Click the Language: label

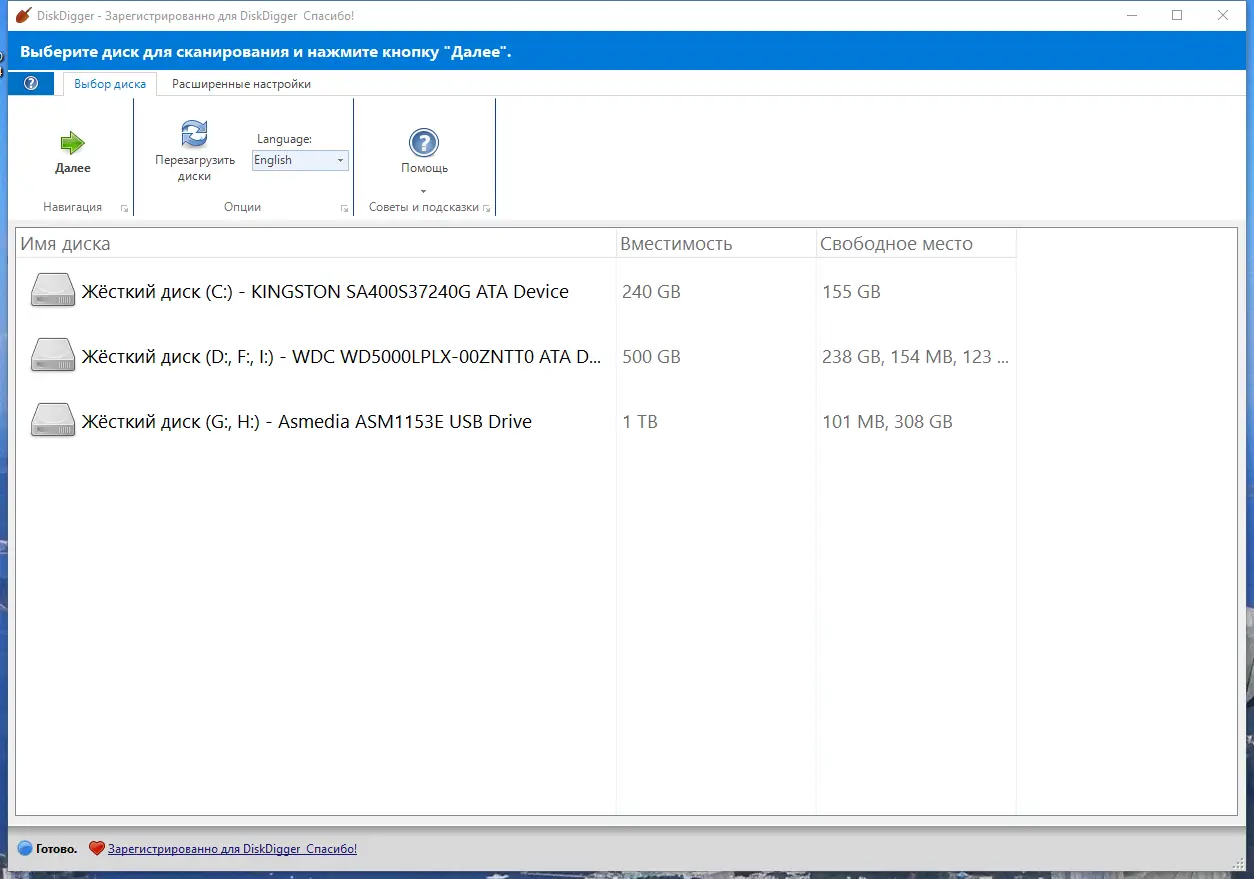tap(284, 139)
